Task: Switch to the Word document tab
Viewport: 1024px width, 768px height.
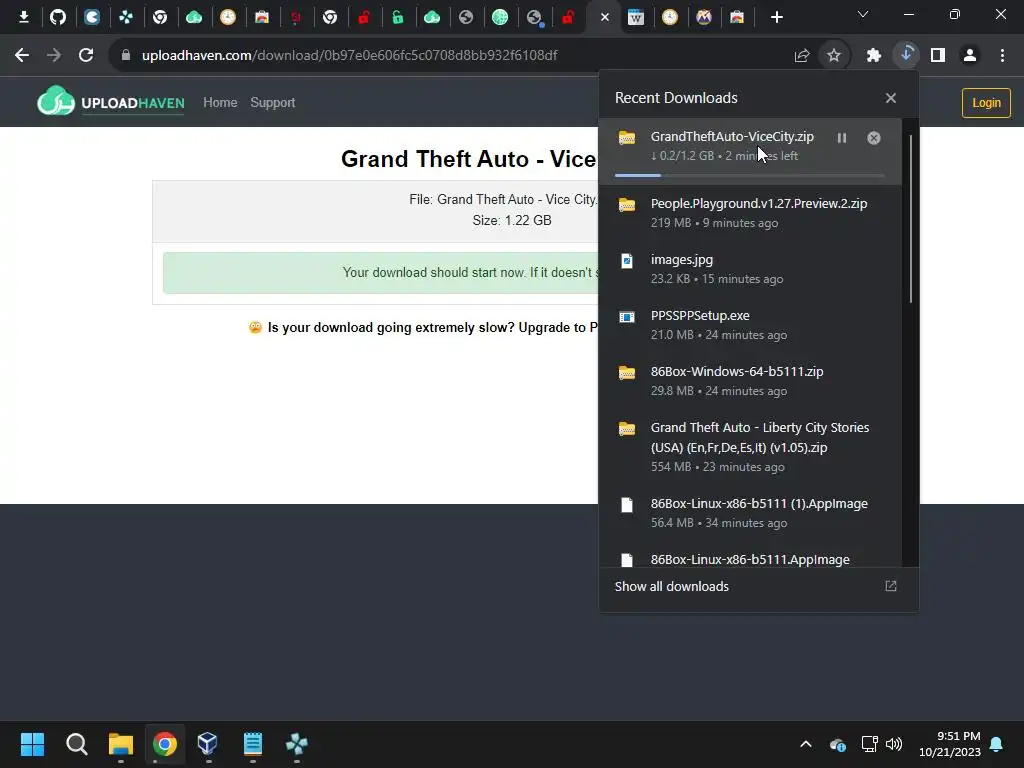Action: (636, 17)
